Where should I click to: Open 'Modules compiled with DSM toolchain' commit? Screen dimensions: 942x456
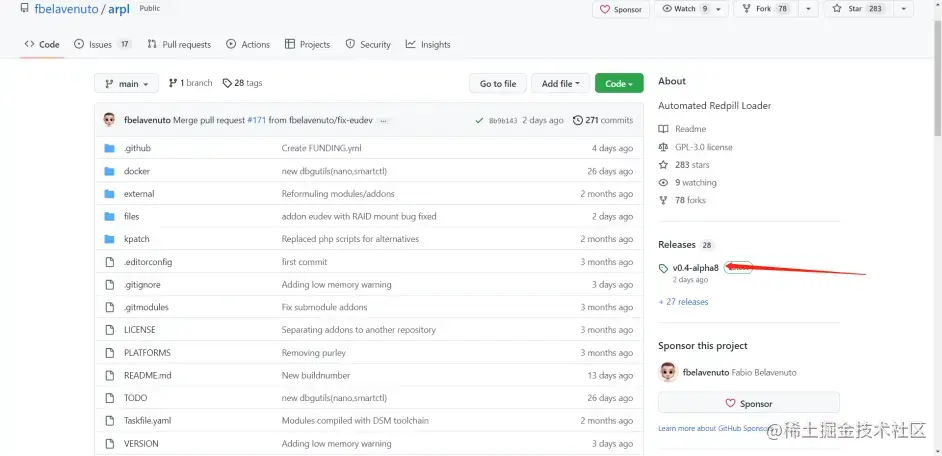point(355,421)
